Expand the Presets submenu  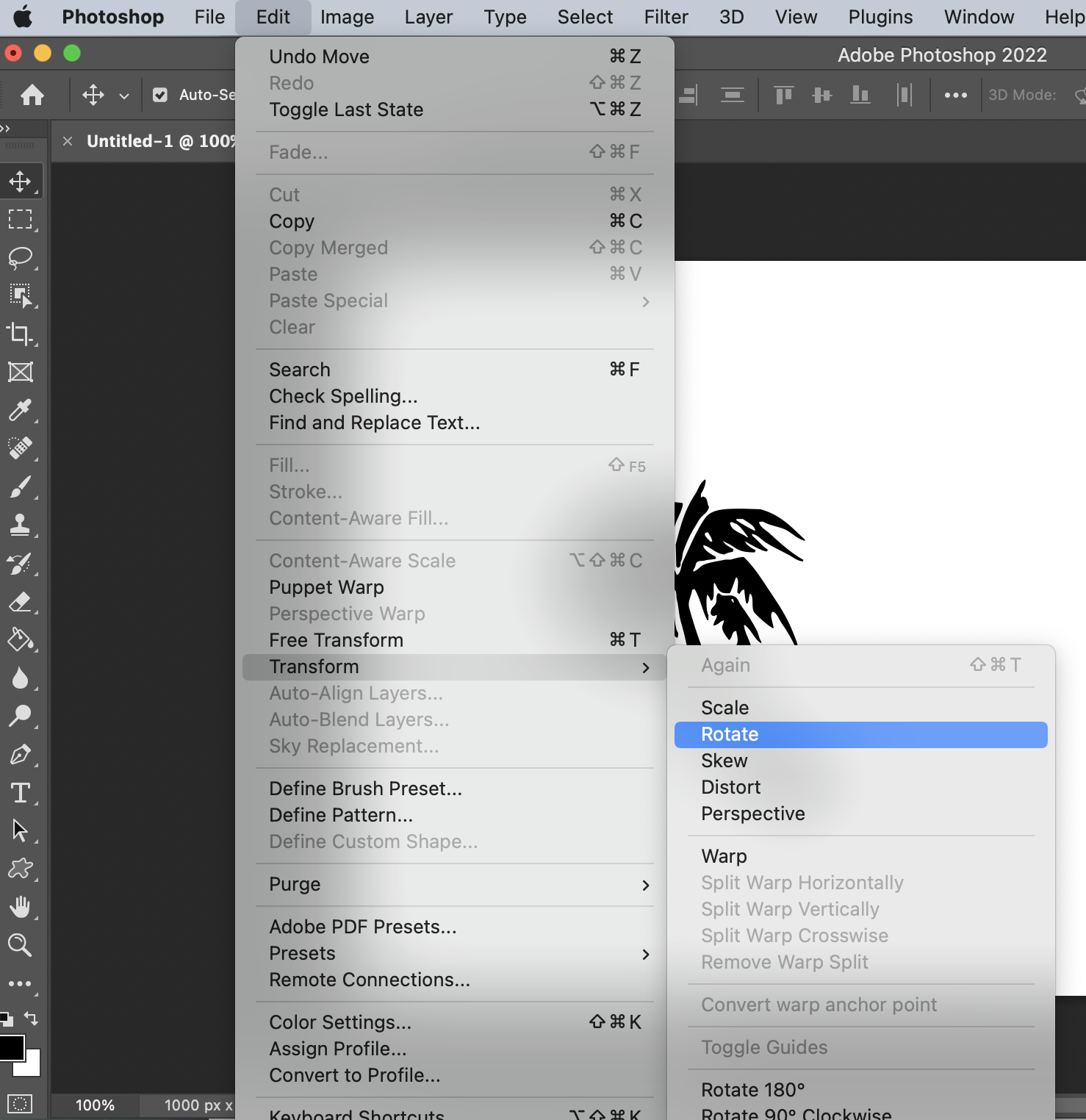(x=456, y=953)
